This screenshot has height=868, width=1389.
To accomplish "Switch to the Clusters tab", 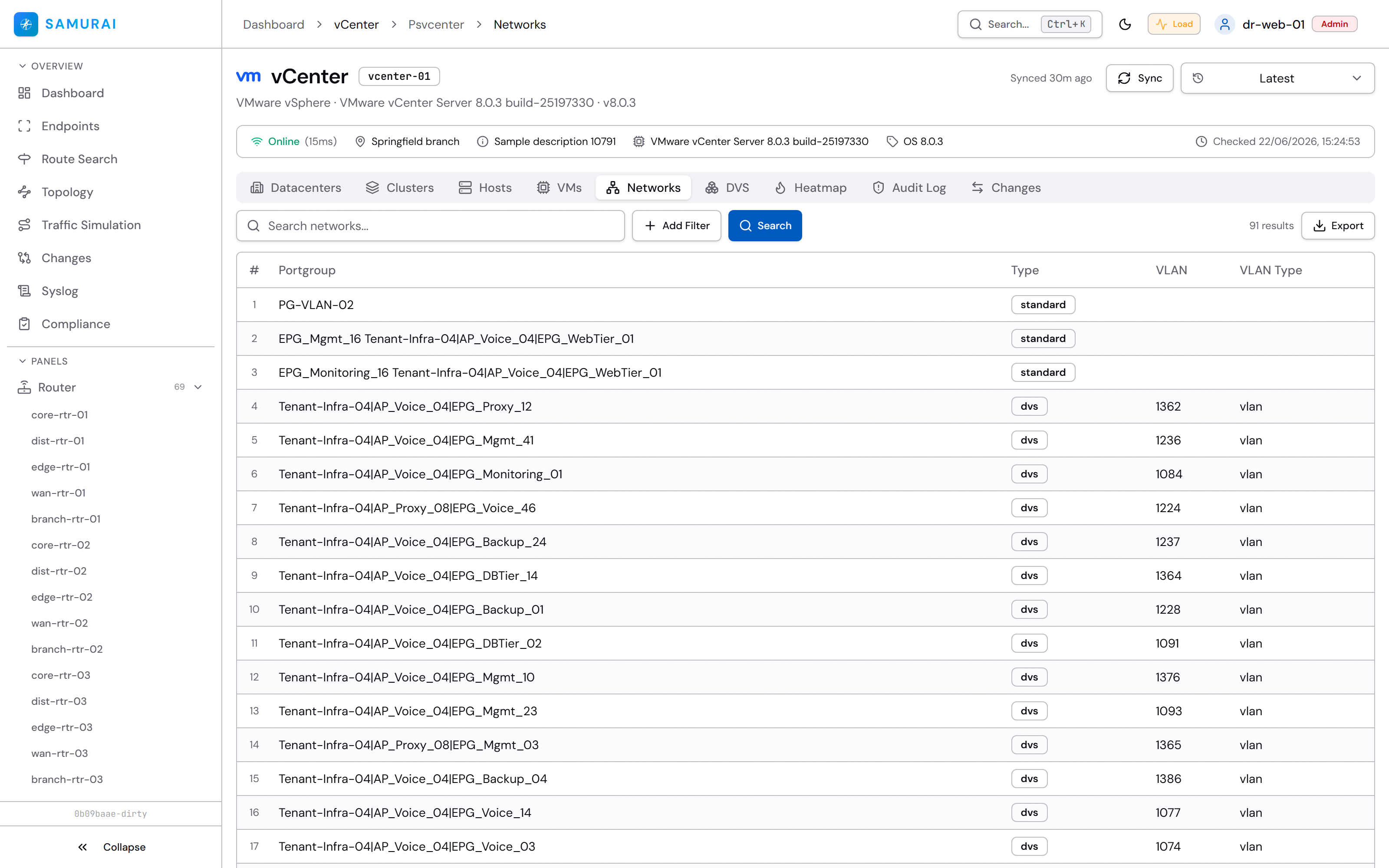I will 400,188.
